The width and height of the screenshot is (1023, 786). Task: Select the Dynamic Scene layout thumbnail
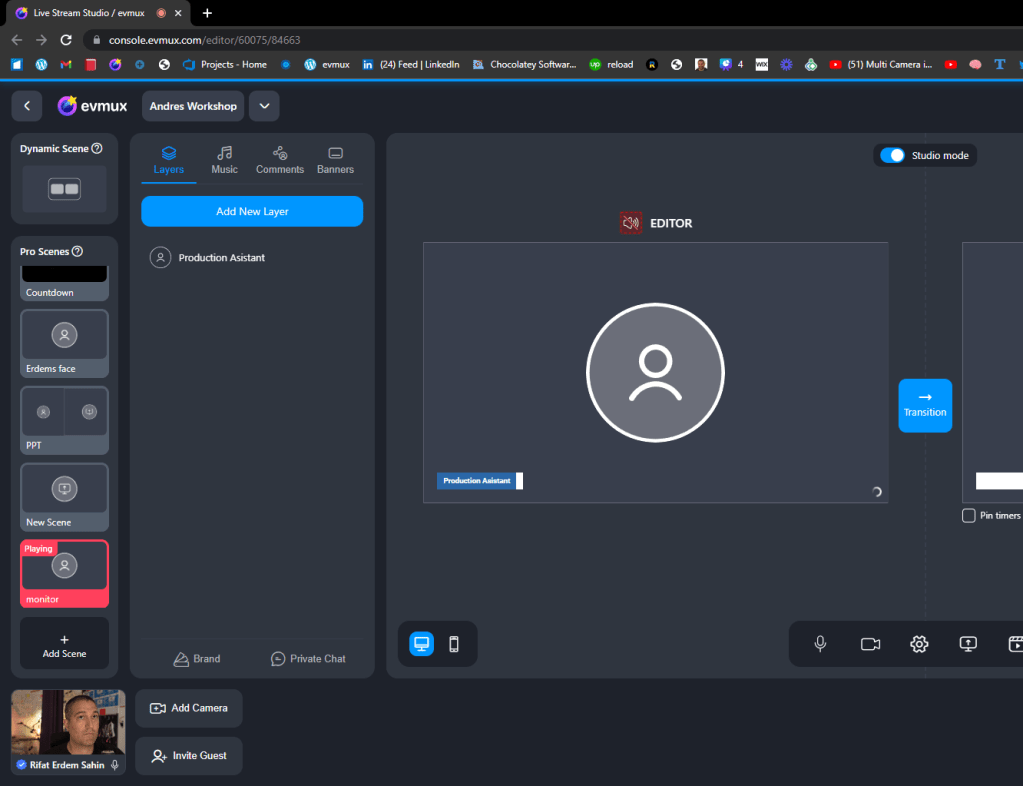[65, 189]
